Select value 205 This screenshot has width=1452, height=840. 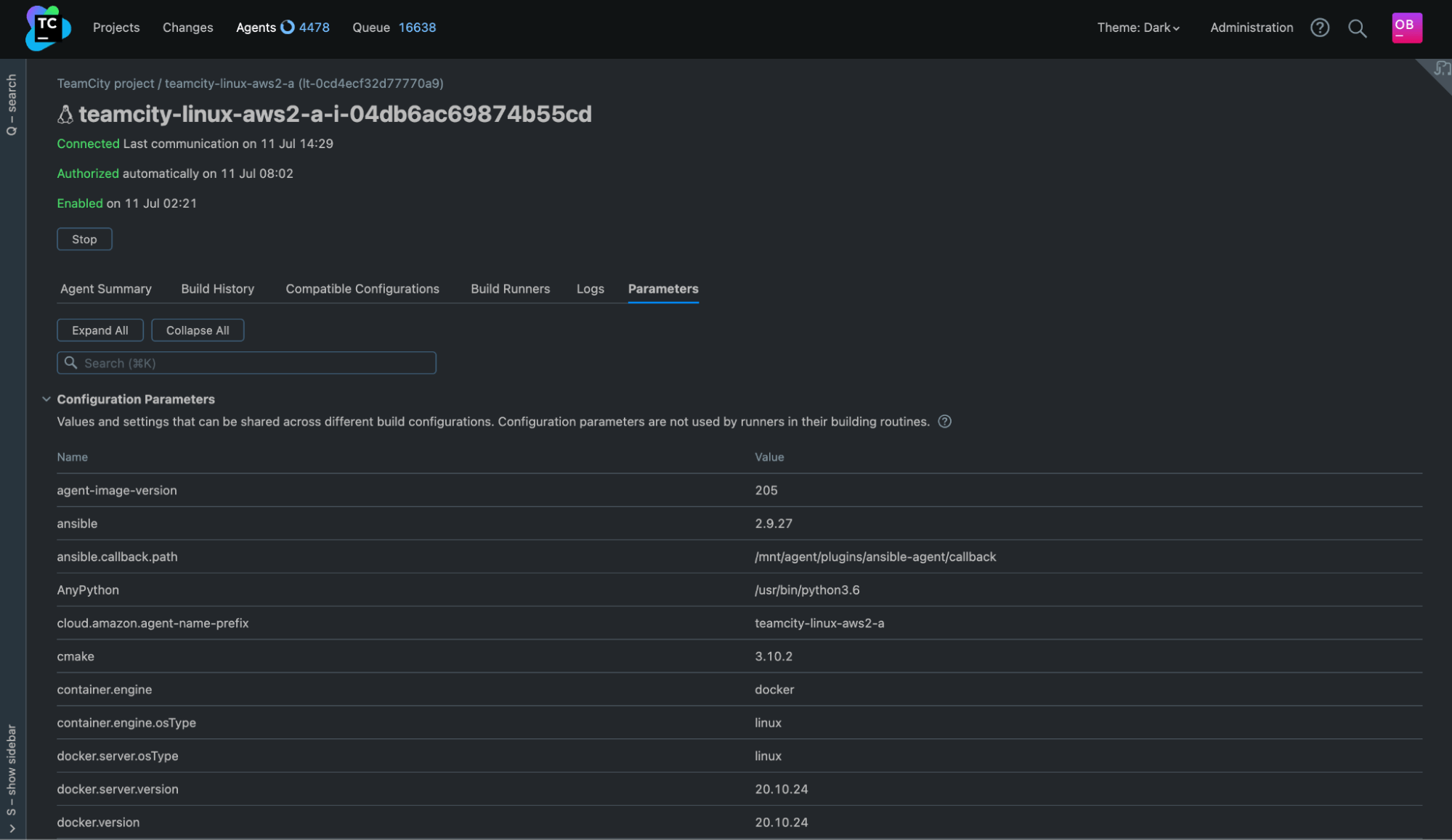click(766, 491)
